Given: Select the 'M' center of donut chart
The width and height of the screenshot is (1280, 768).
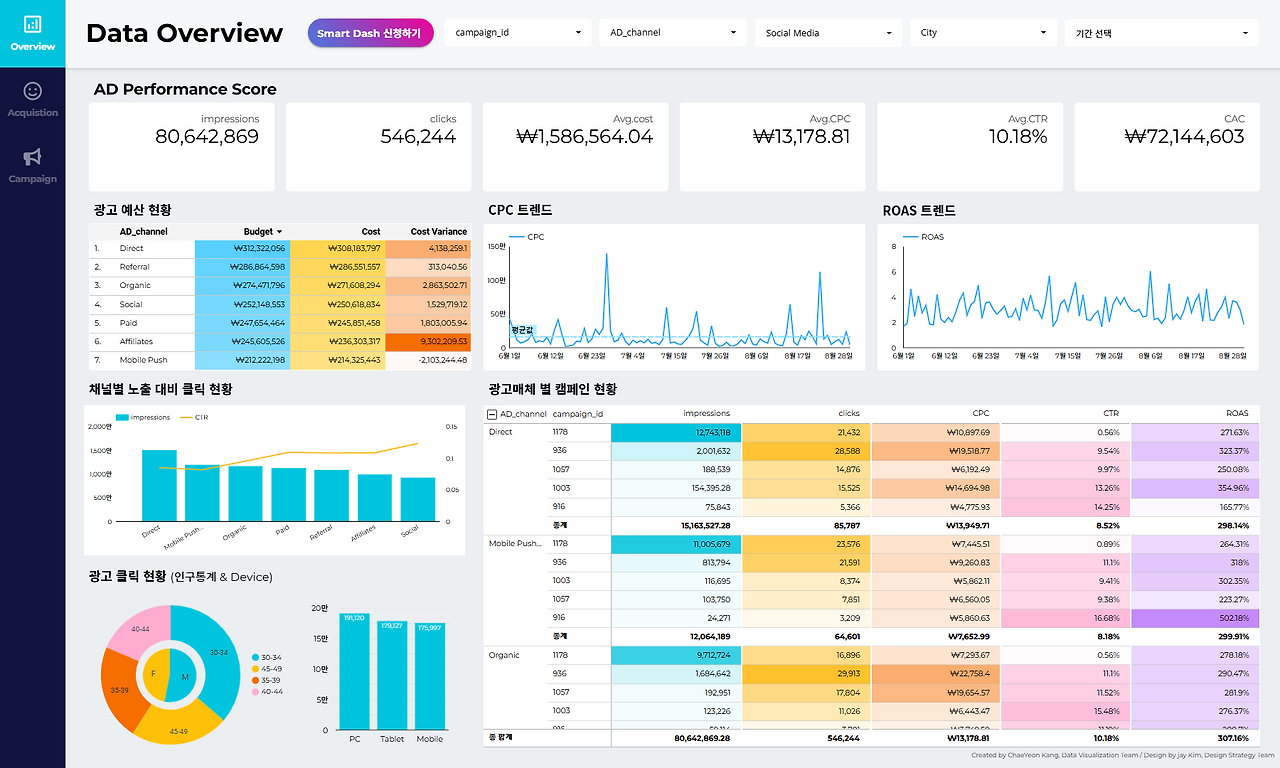Looking at the screenshot, I should (184, 677).
